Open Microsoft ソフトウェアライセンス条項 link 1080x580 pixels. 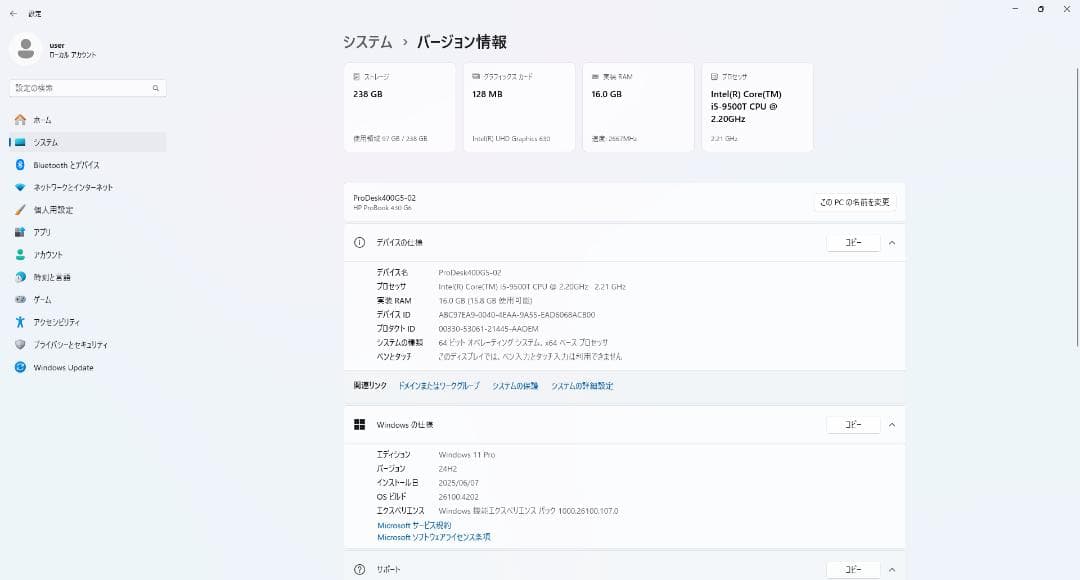click(x=433, y=537)
